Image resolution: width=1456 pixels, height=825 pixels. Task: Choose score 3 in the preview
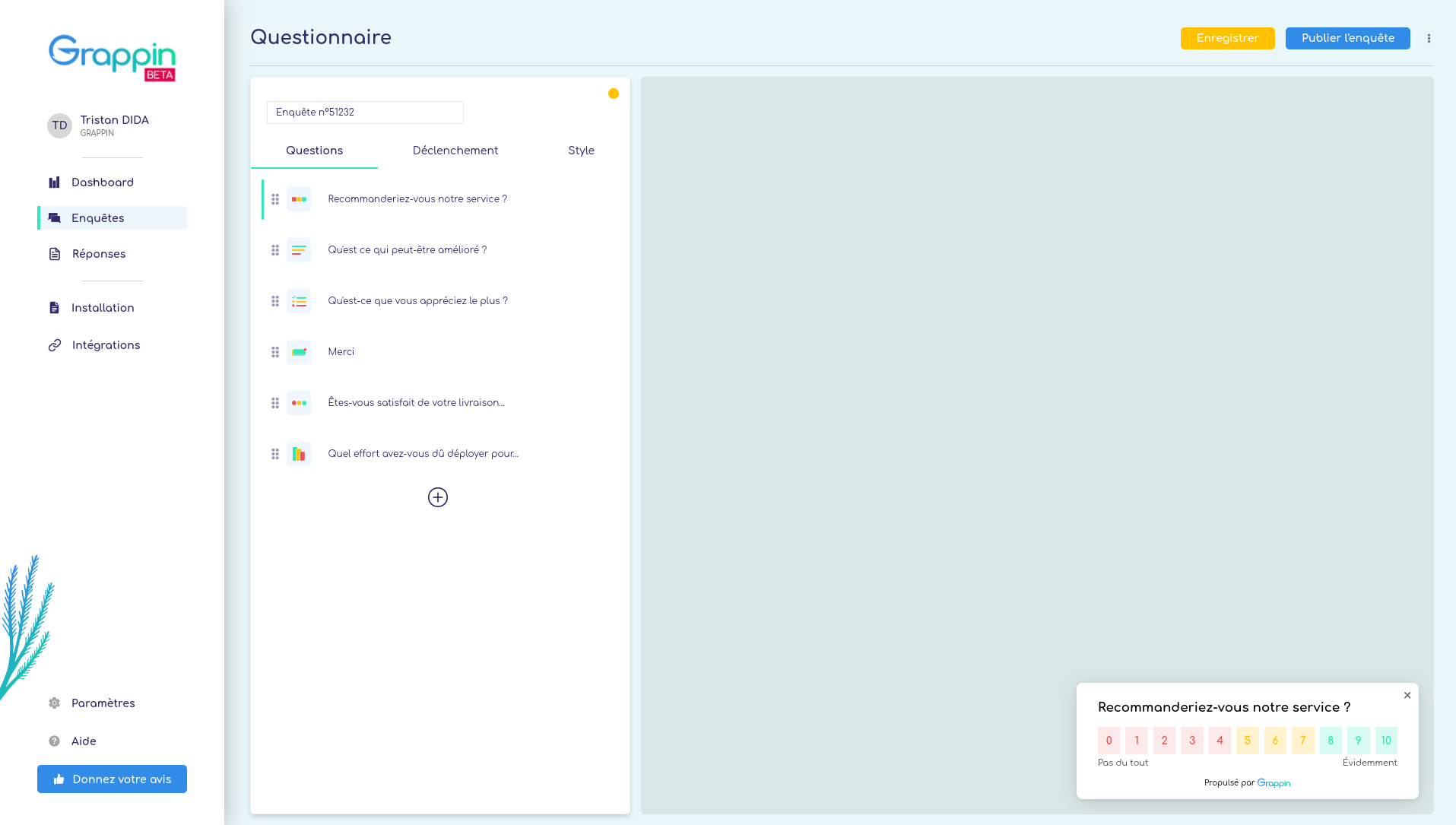point(1192,741)
